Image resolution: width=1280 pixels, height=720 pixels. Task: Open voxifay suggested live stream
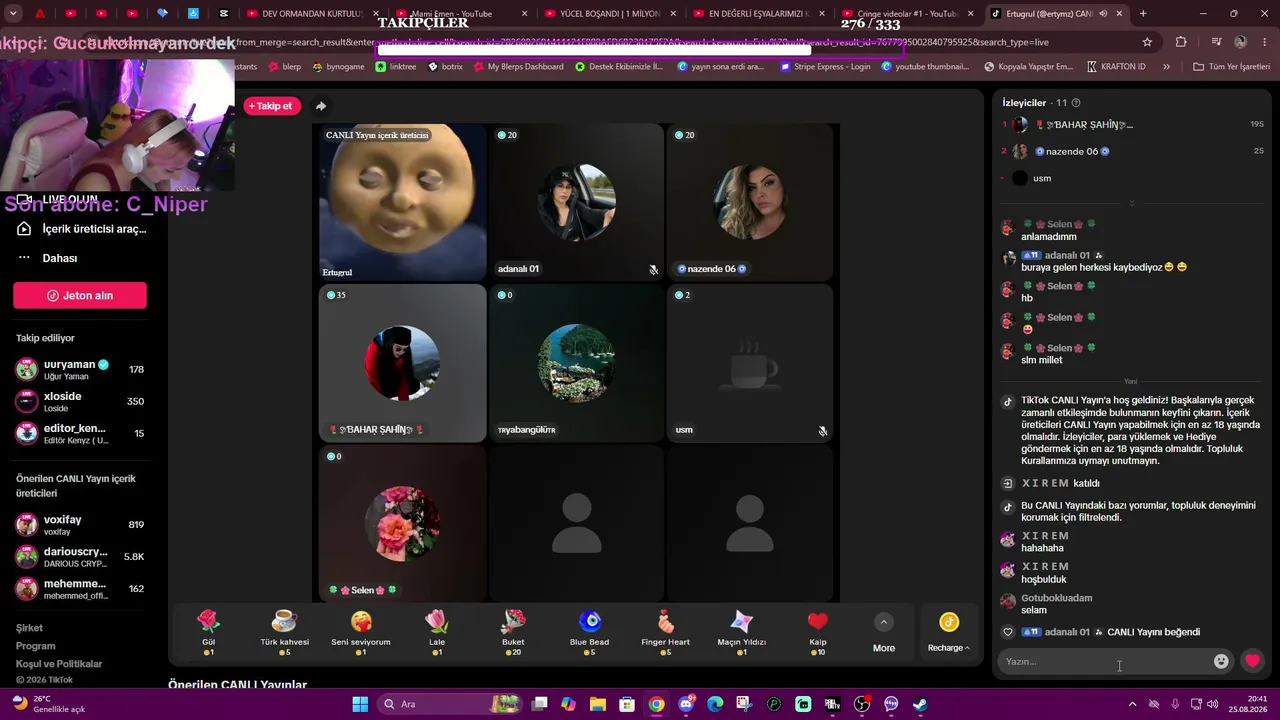pyautogui.click(x=80, y=525)
